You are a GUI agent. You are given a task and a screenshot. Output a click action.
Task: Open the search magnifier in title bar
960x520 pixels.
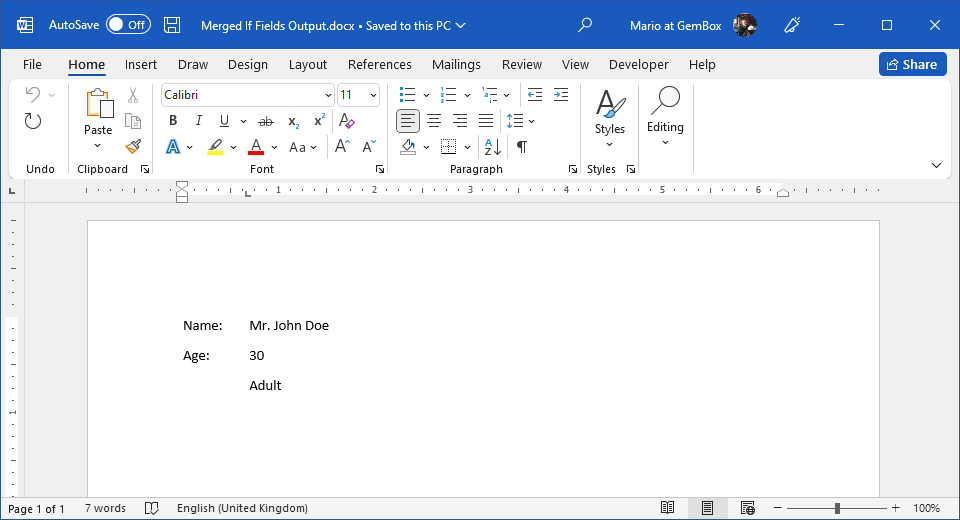coord(586,25)
